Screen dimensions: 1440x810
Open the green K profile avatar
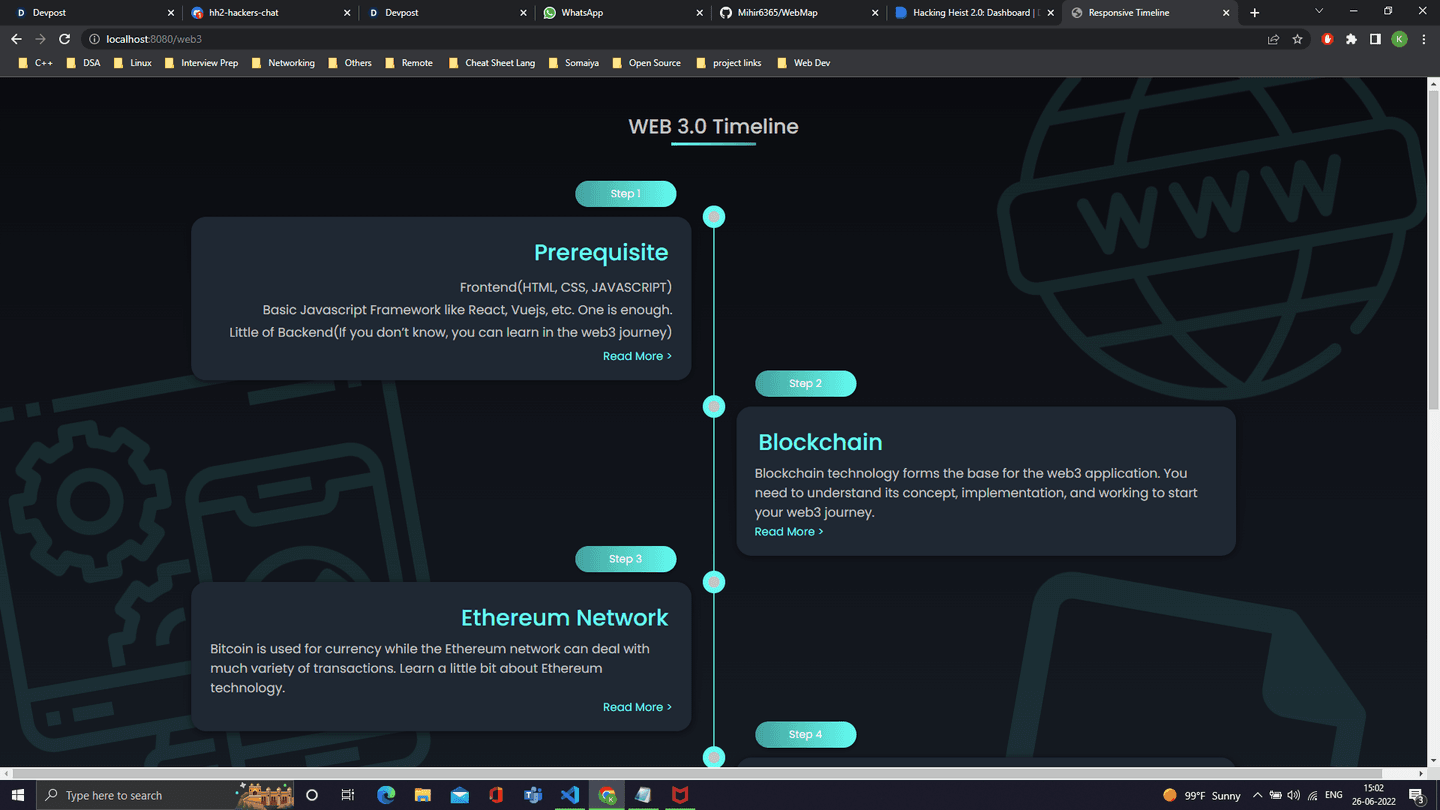(x=1399, y=39)
